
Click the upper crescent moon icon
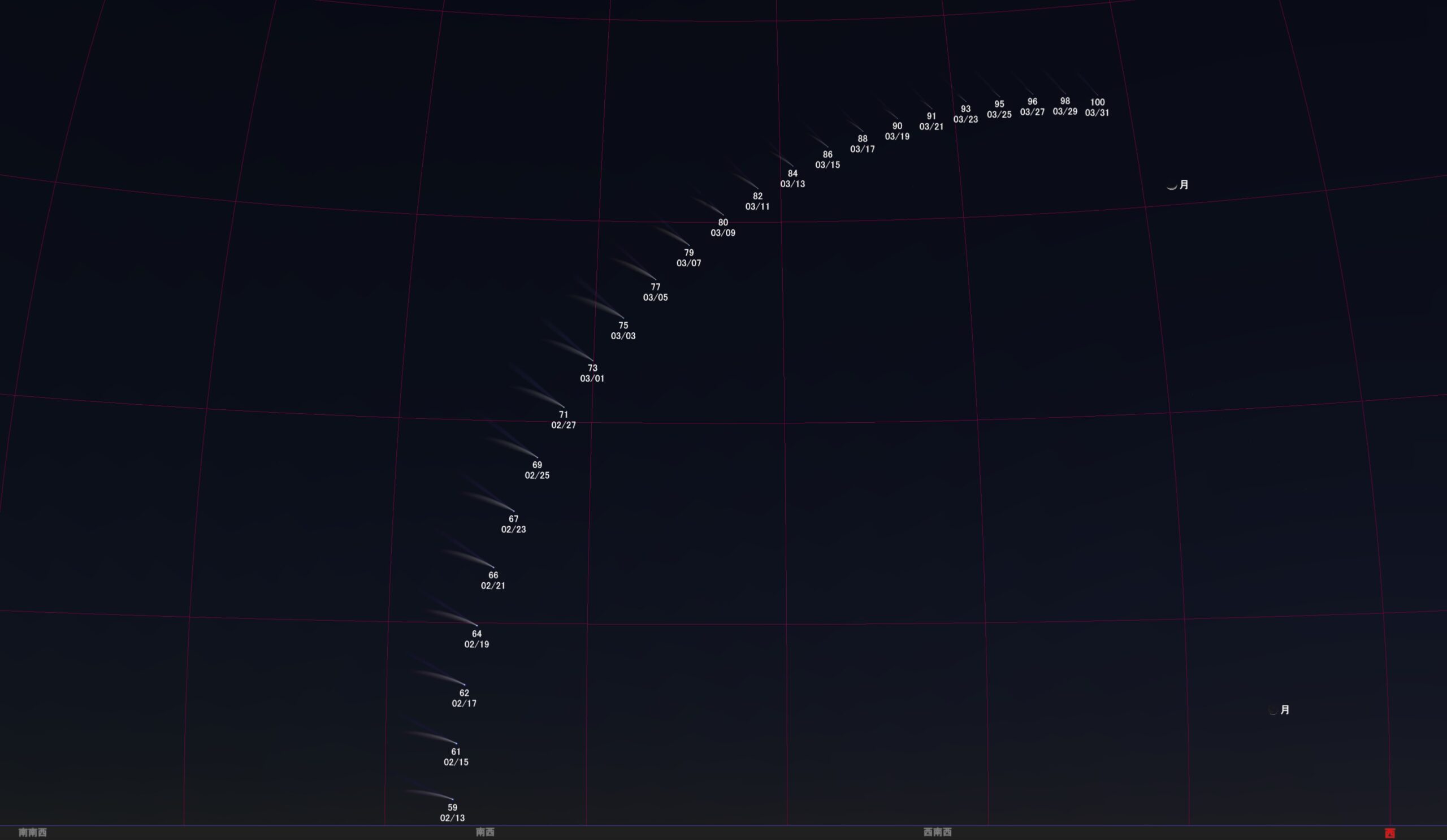(1171, 186)
